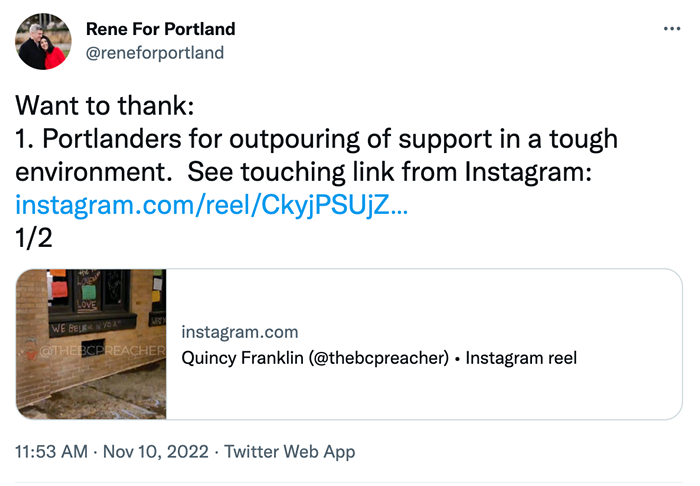
Task: Open the Quincy Franklin Instagram reel title
Action: [380, 357]
